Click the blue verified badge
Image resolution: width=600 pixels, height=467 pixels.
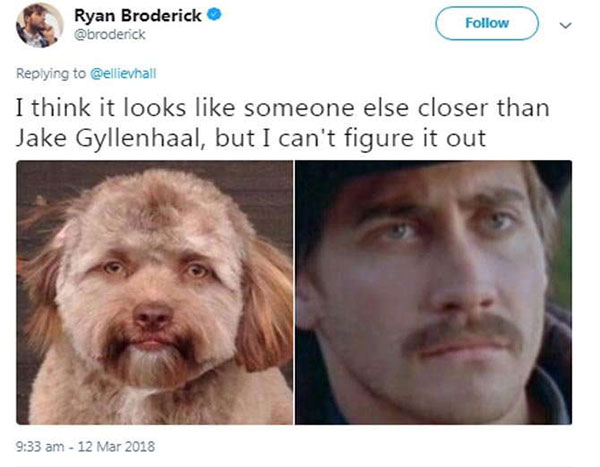point(214,15)
